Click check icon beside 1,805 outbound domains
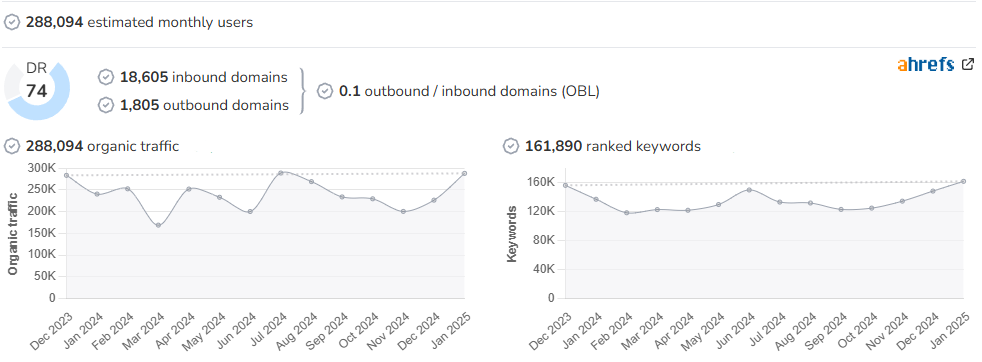This screenshot has height=362, width=982. pos(106,105)
